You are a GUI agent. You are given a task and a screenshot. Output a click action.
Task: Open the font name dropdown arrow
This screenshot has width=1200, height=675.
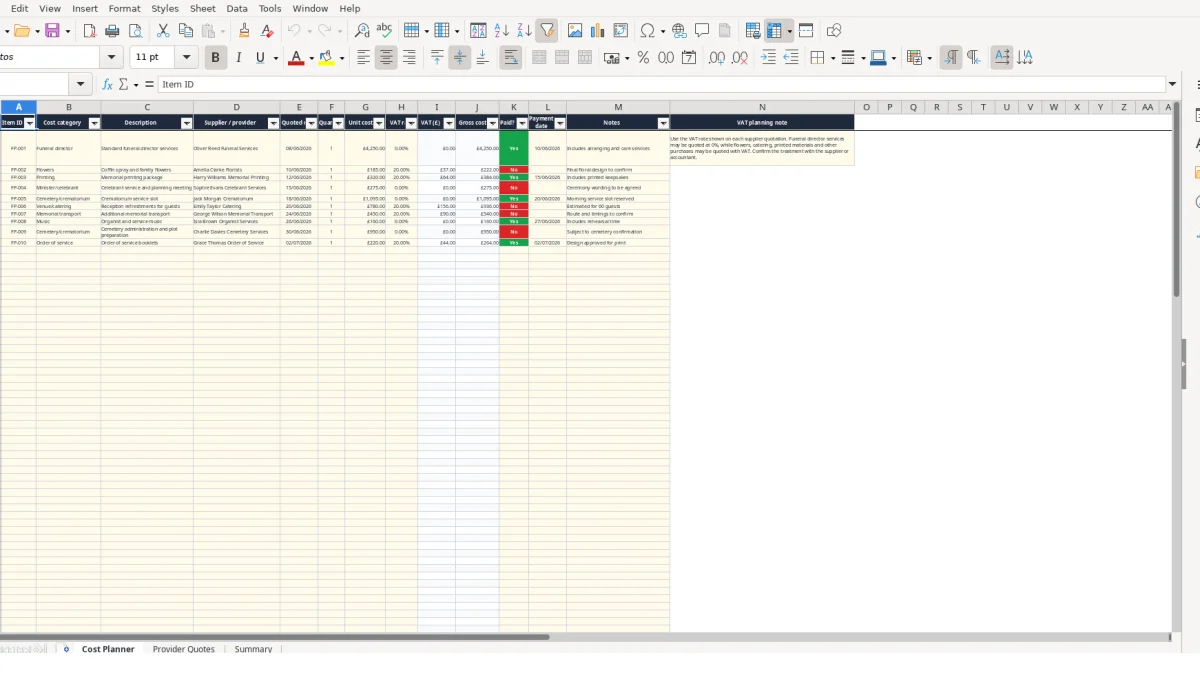pos(111,58)
